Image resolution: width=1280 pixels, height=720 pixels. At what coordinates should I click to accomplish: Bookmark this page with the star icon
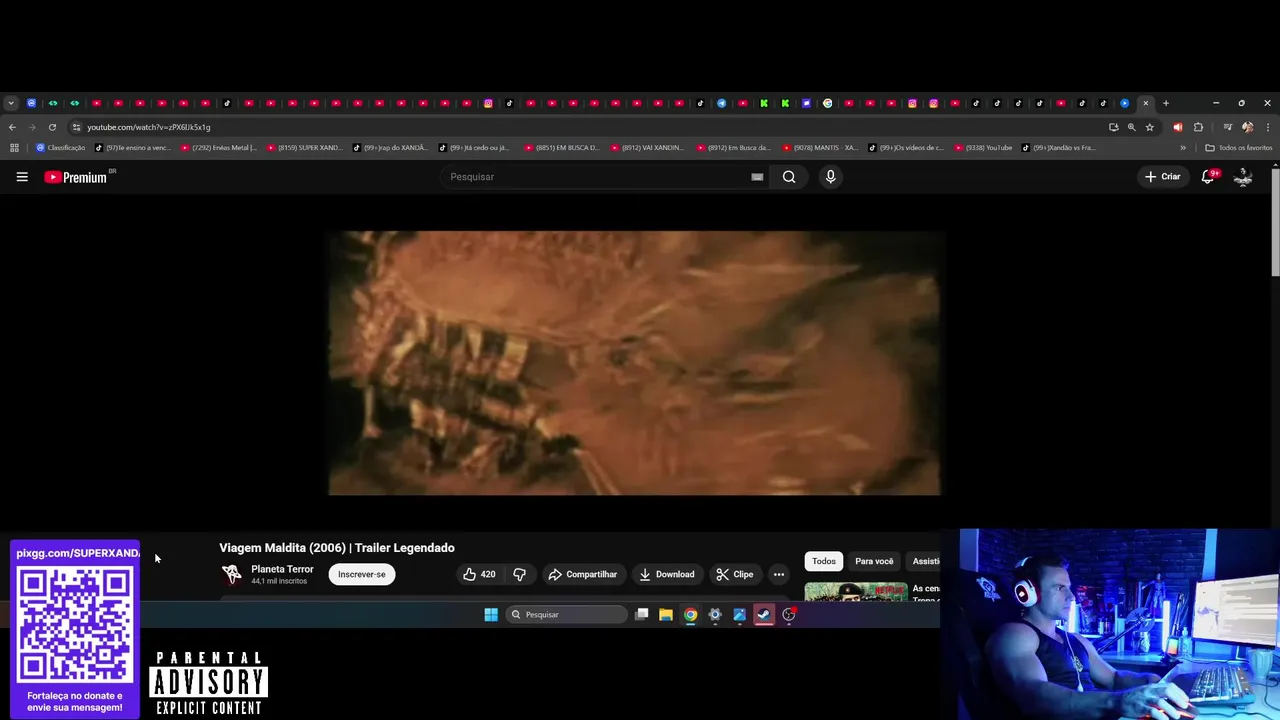click(1150, 127)
